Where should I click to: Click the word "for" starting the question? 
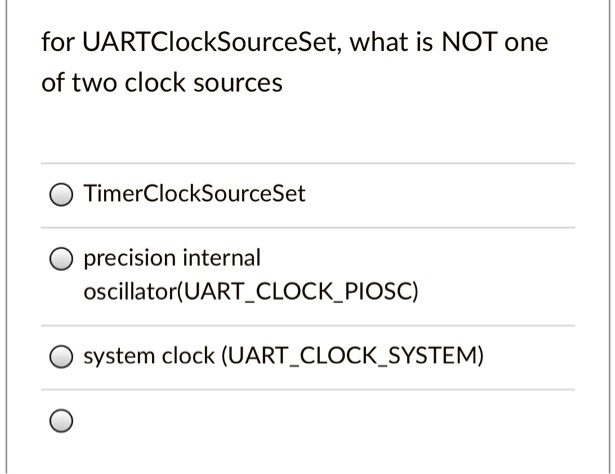[x=58, y=42]
